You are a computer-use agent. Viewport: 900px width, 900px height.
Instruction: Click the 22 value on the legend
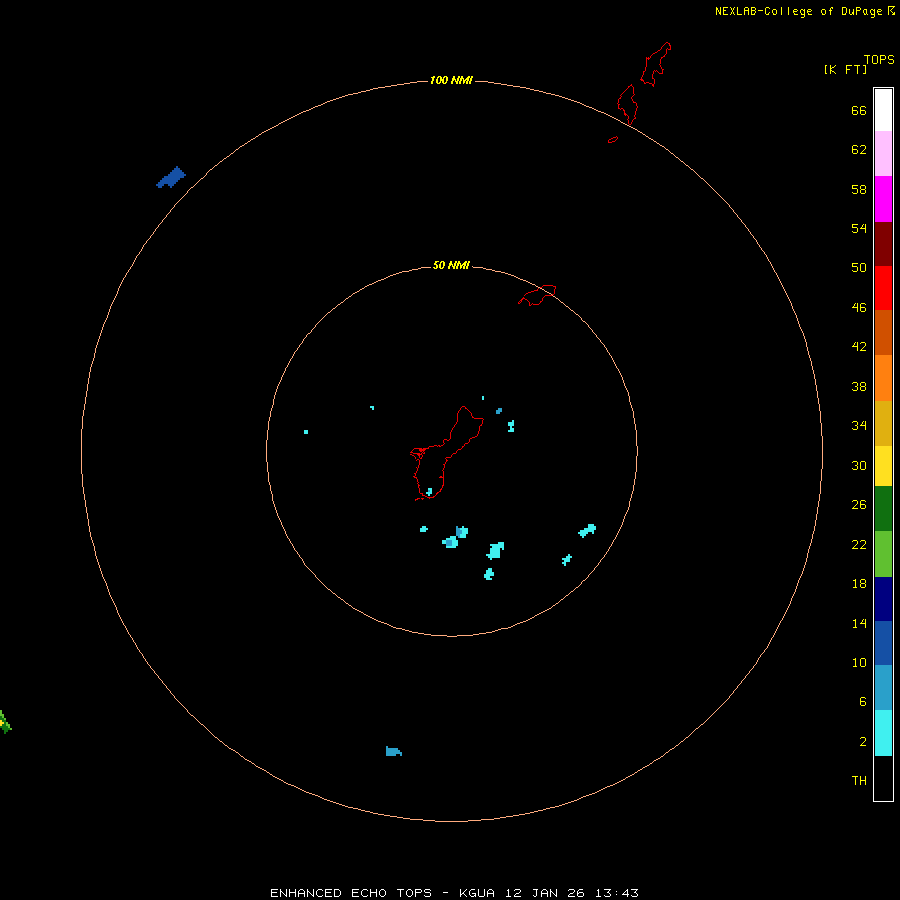(x=859, y=544)
